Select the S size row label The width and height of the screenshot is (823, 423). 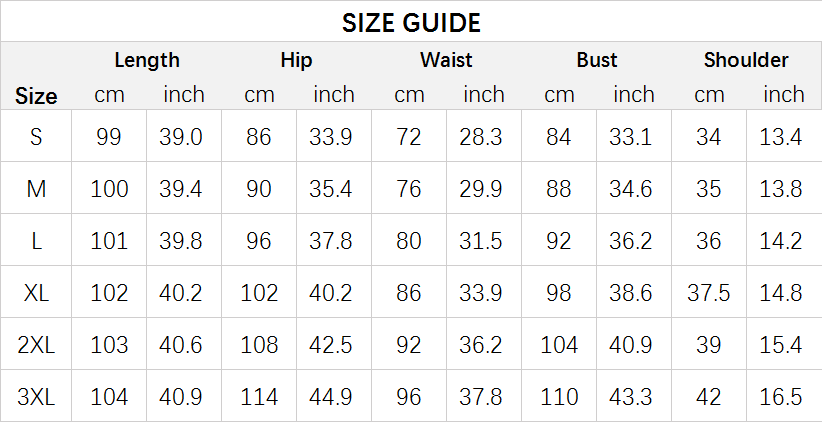[36, 137]
